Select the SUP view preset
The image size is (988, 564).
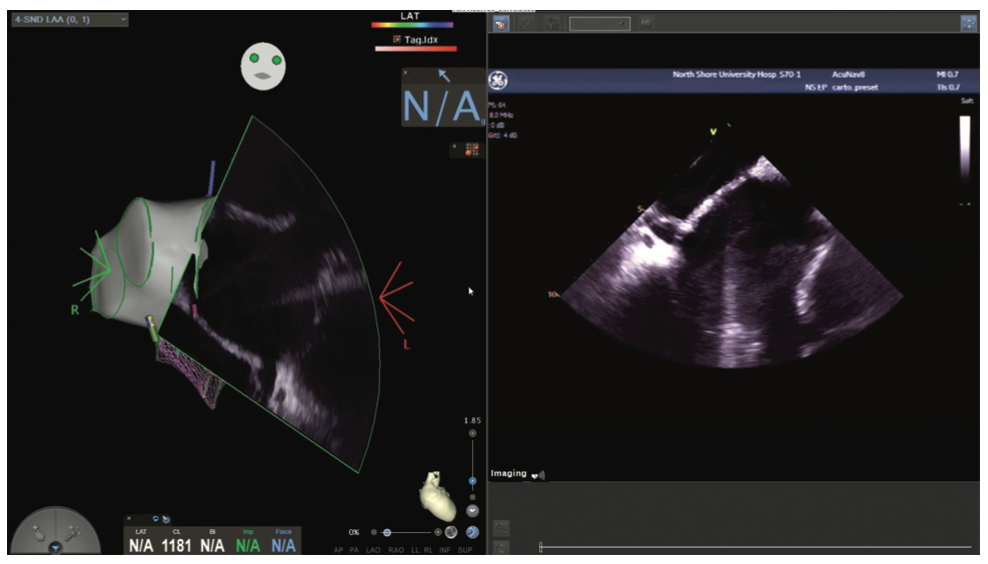[x=465, y=550]
